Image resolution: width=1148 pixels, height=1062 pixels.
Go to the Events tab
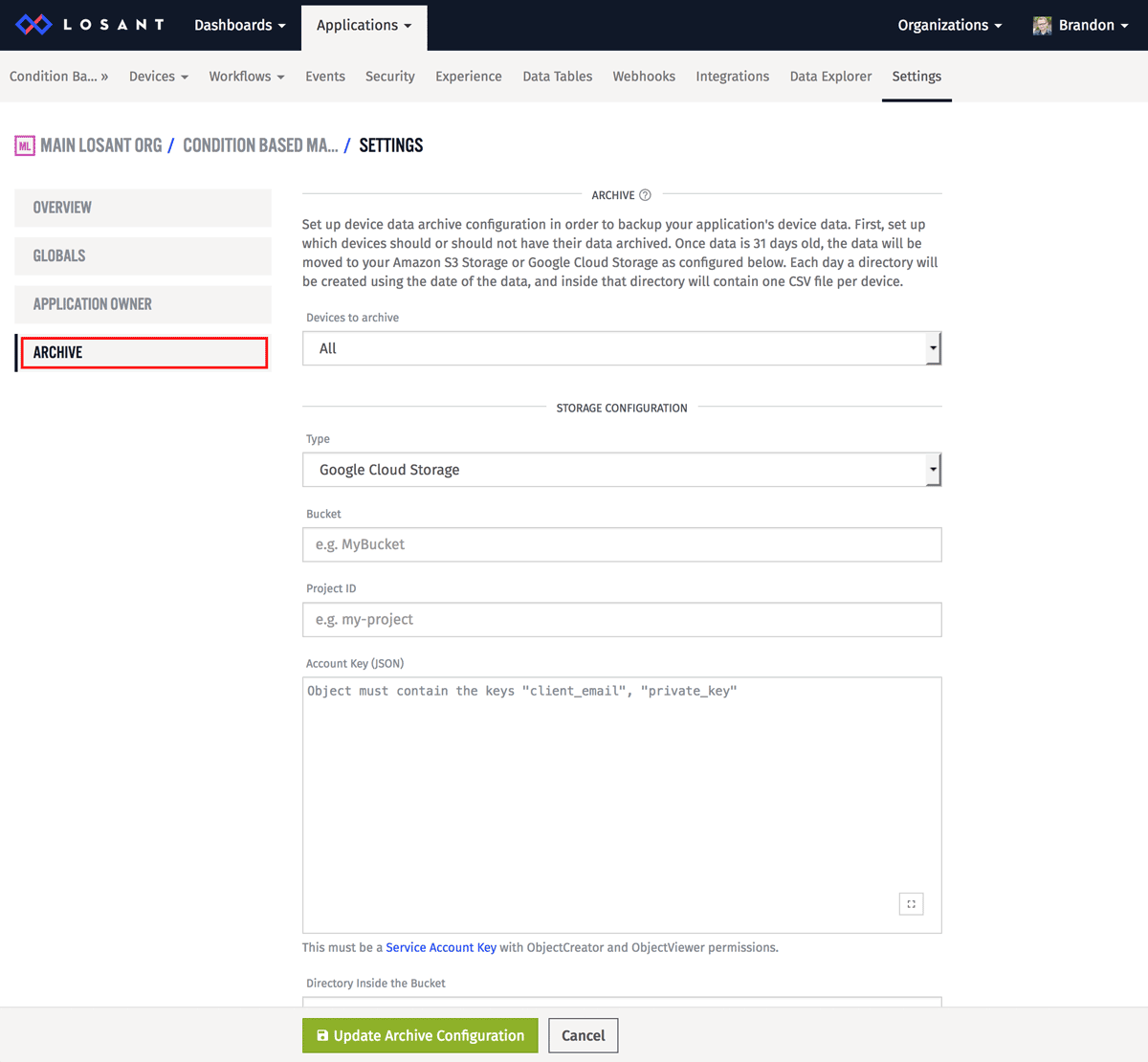pyautogui.click(x=325, y=77)
